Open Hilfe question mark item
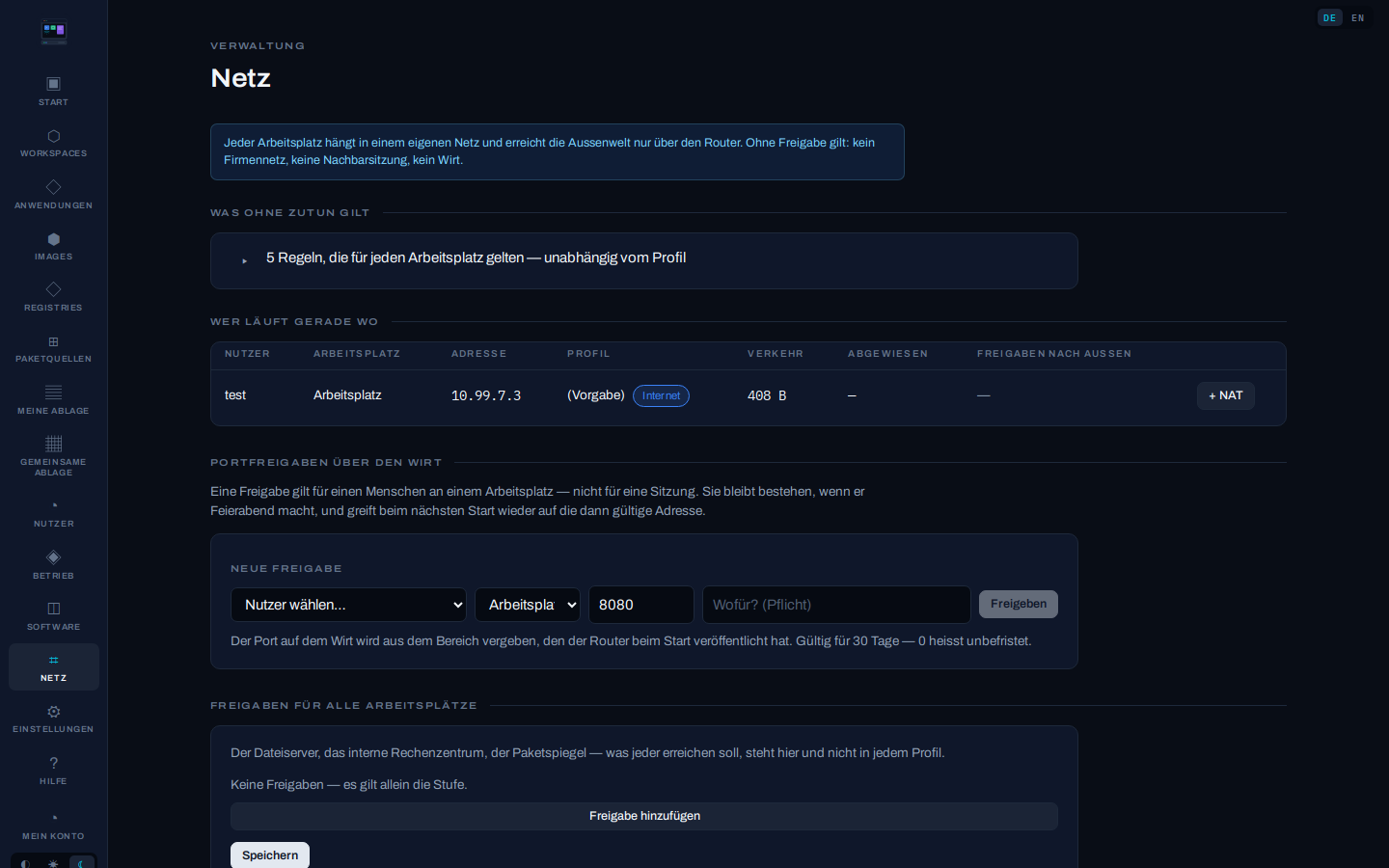The height and width of the screenshot is (868, 1389). pyautogui.click(x=53, y=771)
